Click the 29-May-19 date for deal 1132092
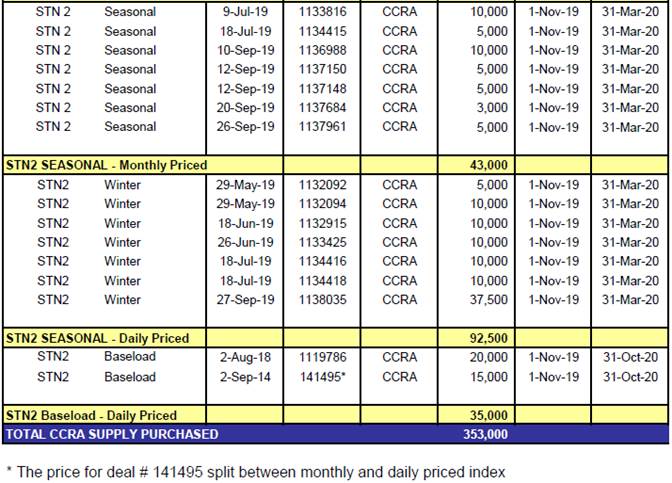This screenshot has height=483, width=672. (245, 185)
